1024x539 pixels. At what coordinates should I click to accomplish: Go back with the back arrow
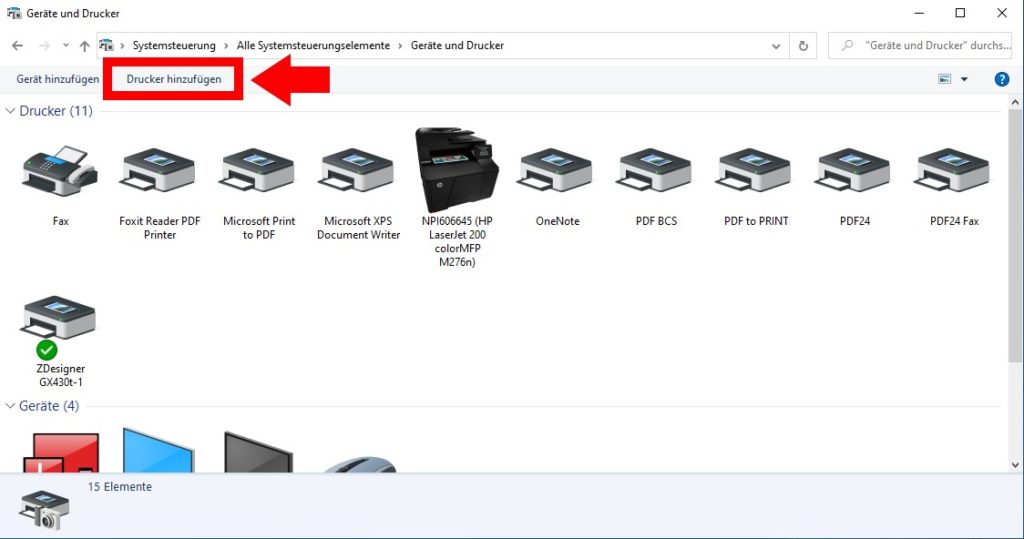point(18,46)
